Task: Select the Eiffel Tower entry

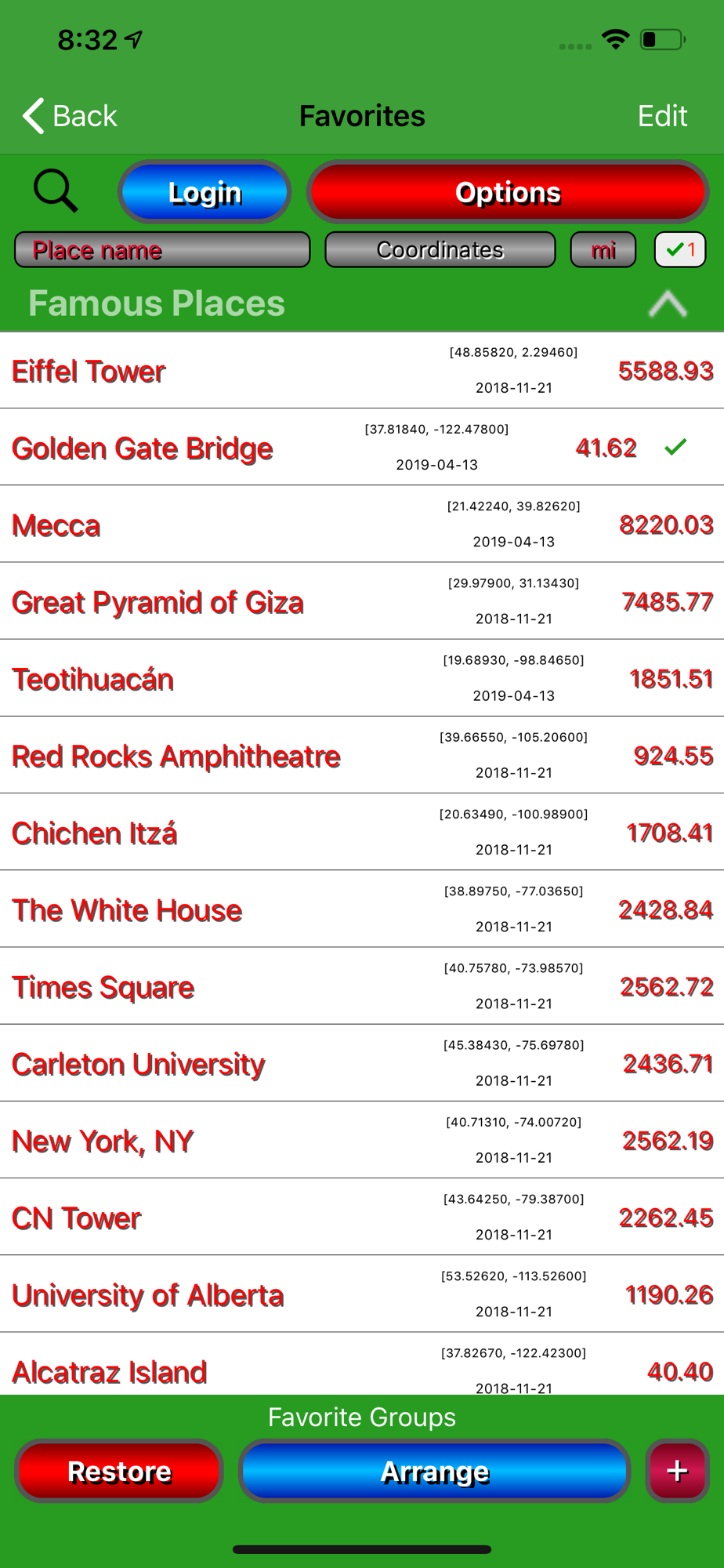Action: [x=89, y=371]
